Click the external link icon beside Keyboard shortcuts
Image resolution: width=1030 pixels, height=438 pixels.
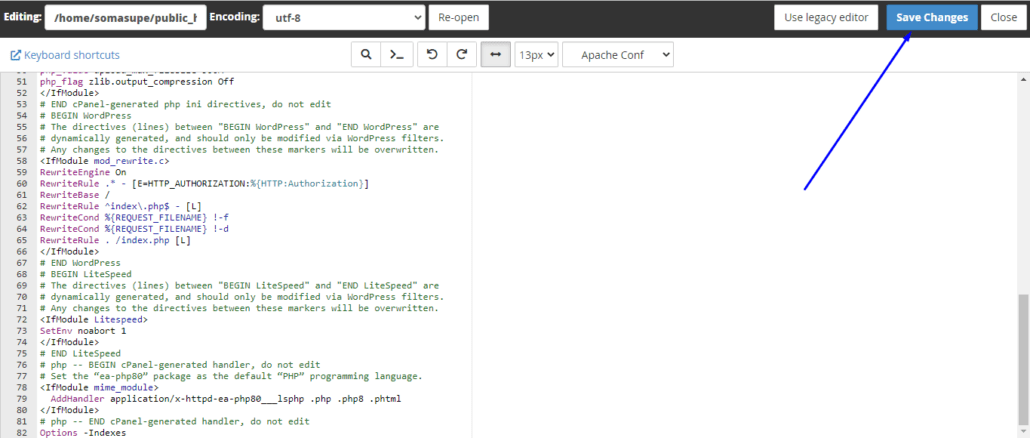tap(16, 55)
